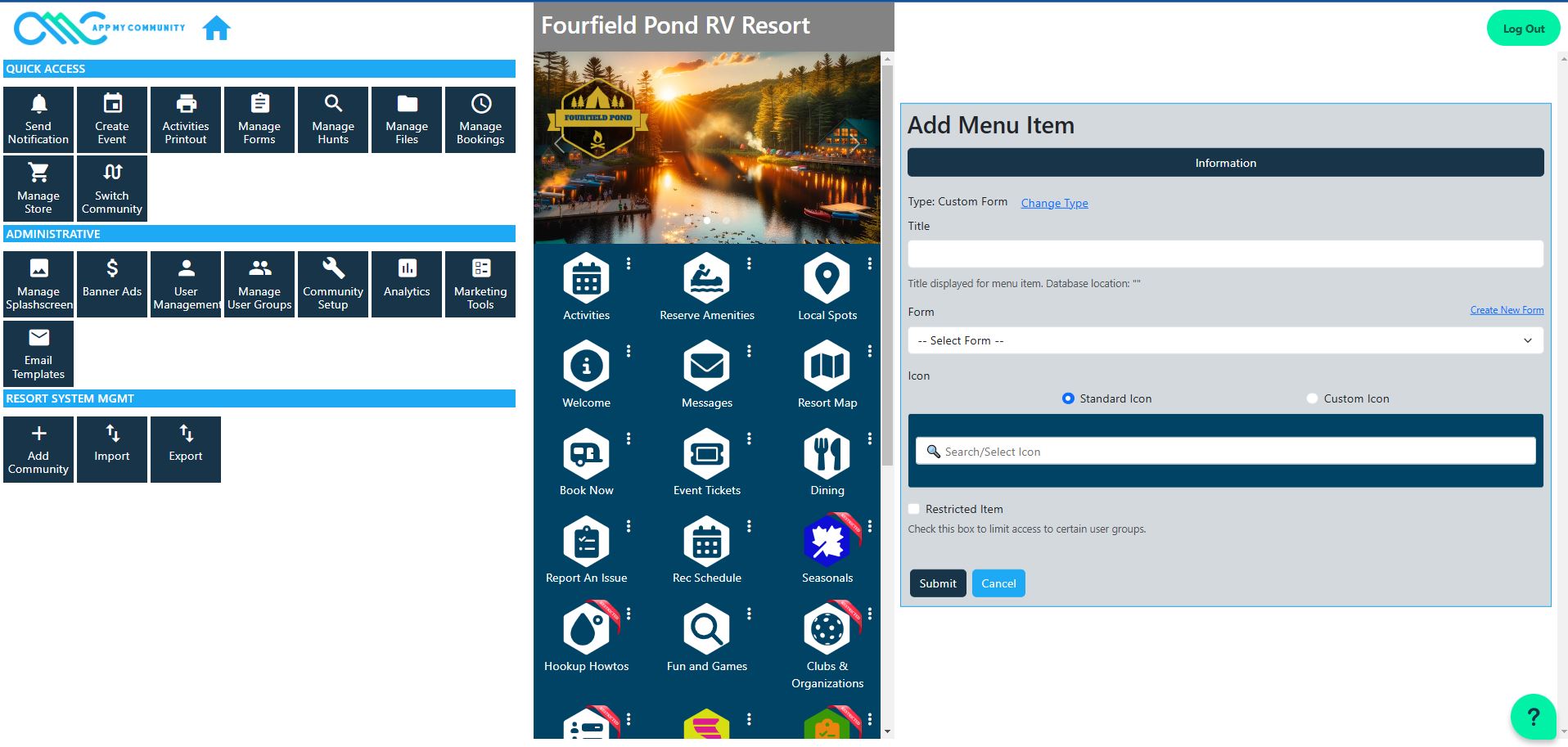
Task: Tap the Fun and Games magnifier icon
Action: pos(707,629)
